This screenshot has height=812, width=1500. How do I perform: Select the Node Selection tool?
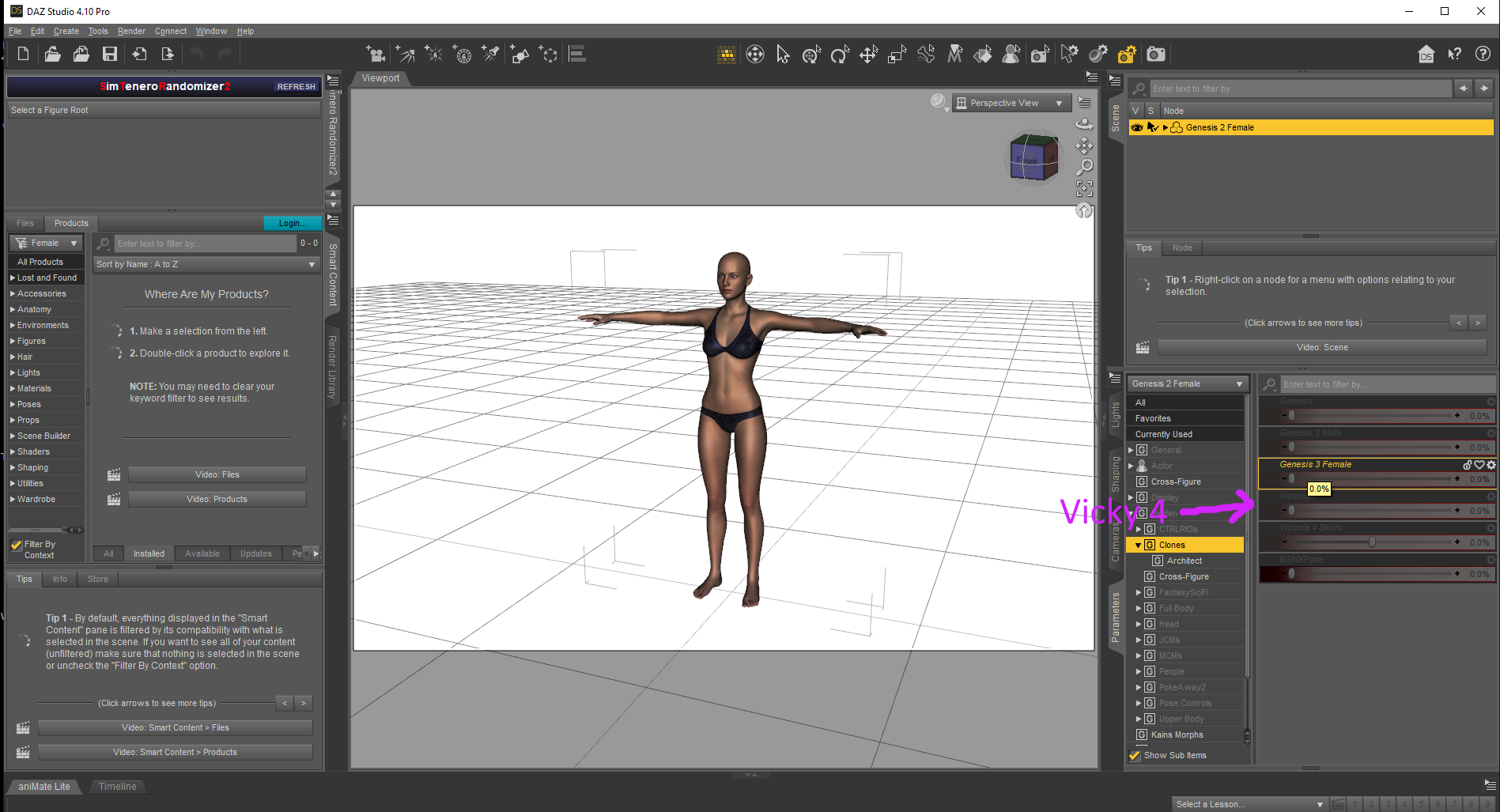(x=783, y=54)
